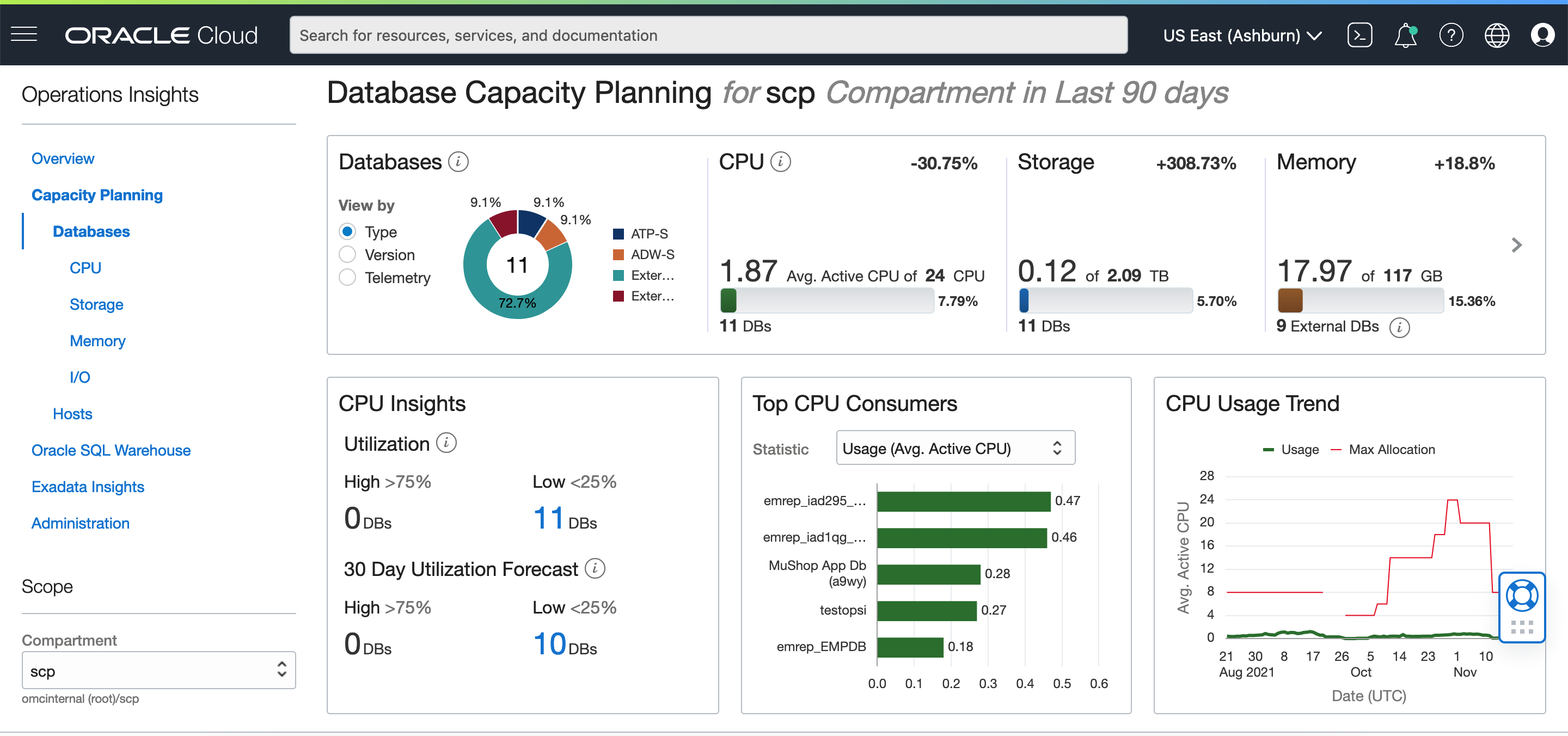The height and width of the screenshot is (736, 1568).
Task: Open the hamburger navigation menu
Action: tap(24, 35)
